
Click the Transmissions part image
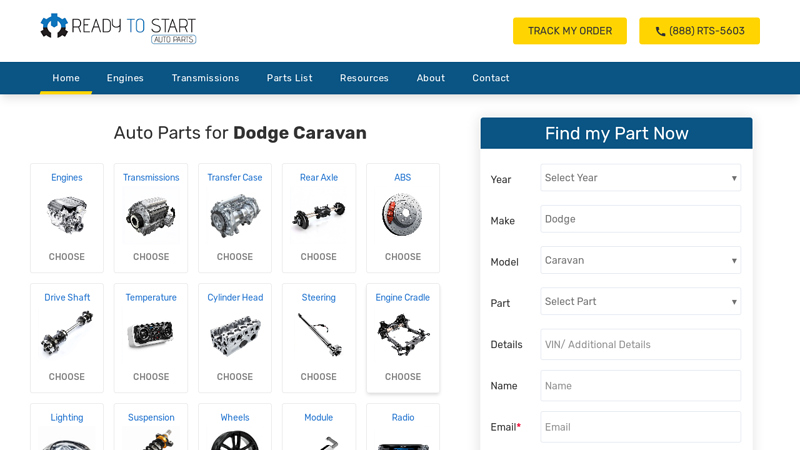click(151, 216)
